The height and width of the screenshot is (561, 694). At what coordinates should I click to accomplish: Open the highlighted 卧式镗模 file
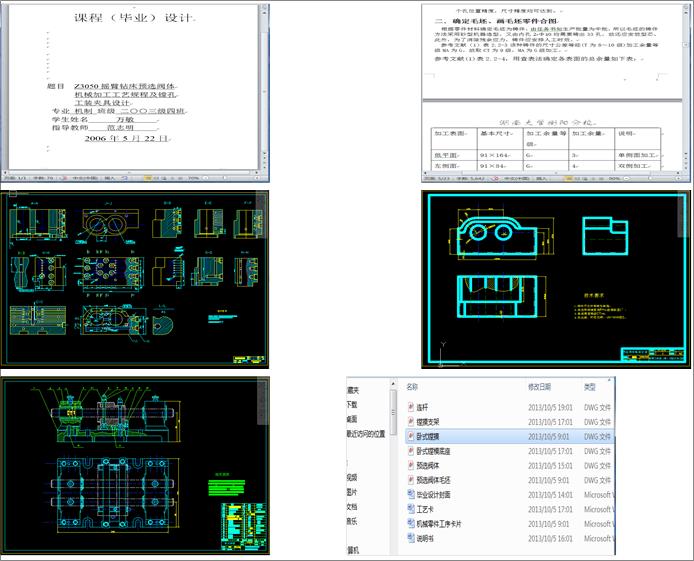tap(509, 436)
